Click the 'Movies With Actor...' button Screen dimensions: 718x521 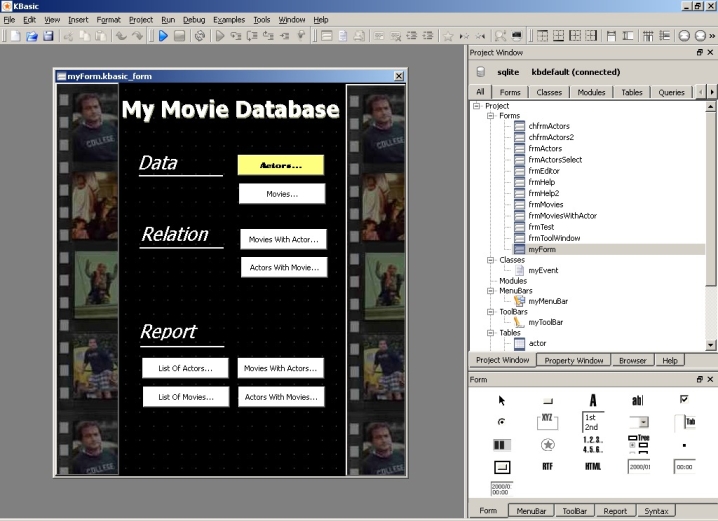pyautogui.click(x=283, y=240)
